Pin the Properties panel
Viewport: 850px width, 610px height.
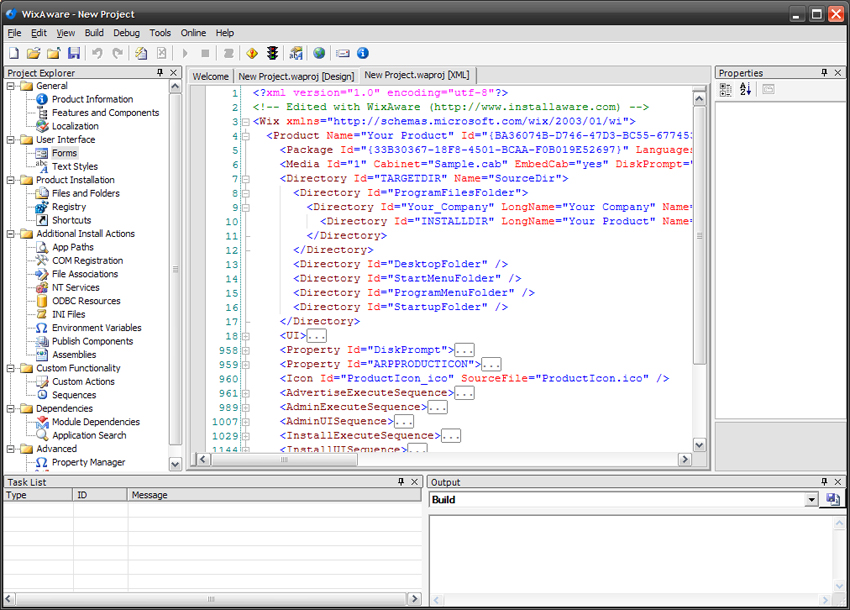(x=824, y=73)
